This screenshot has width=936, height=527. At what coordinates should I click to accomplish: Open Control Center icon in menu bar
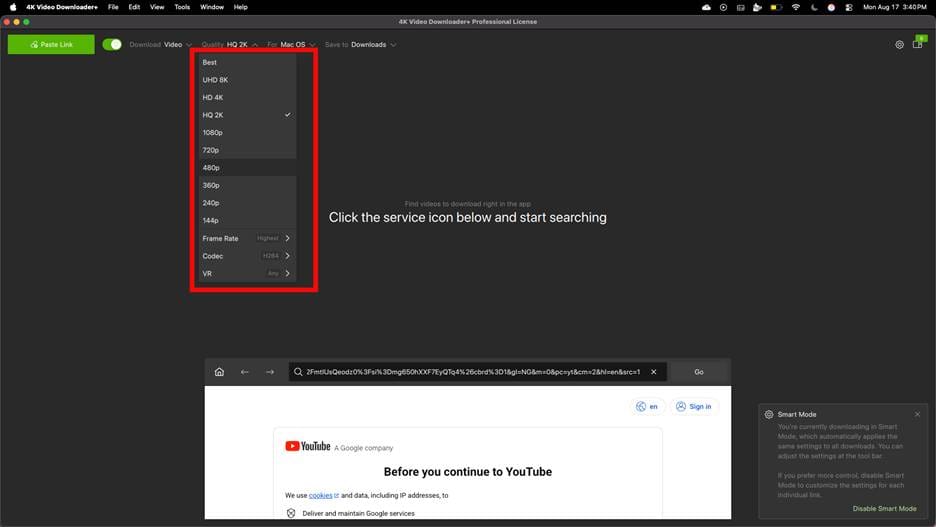(849, 7)
